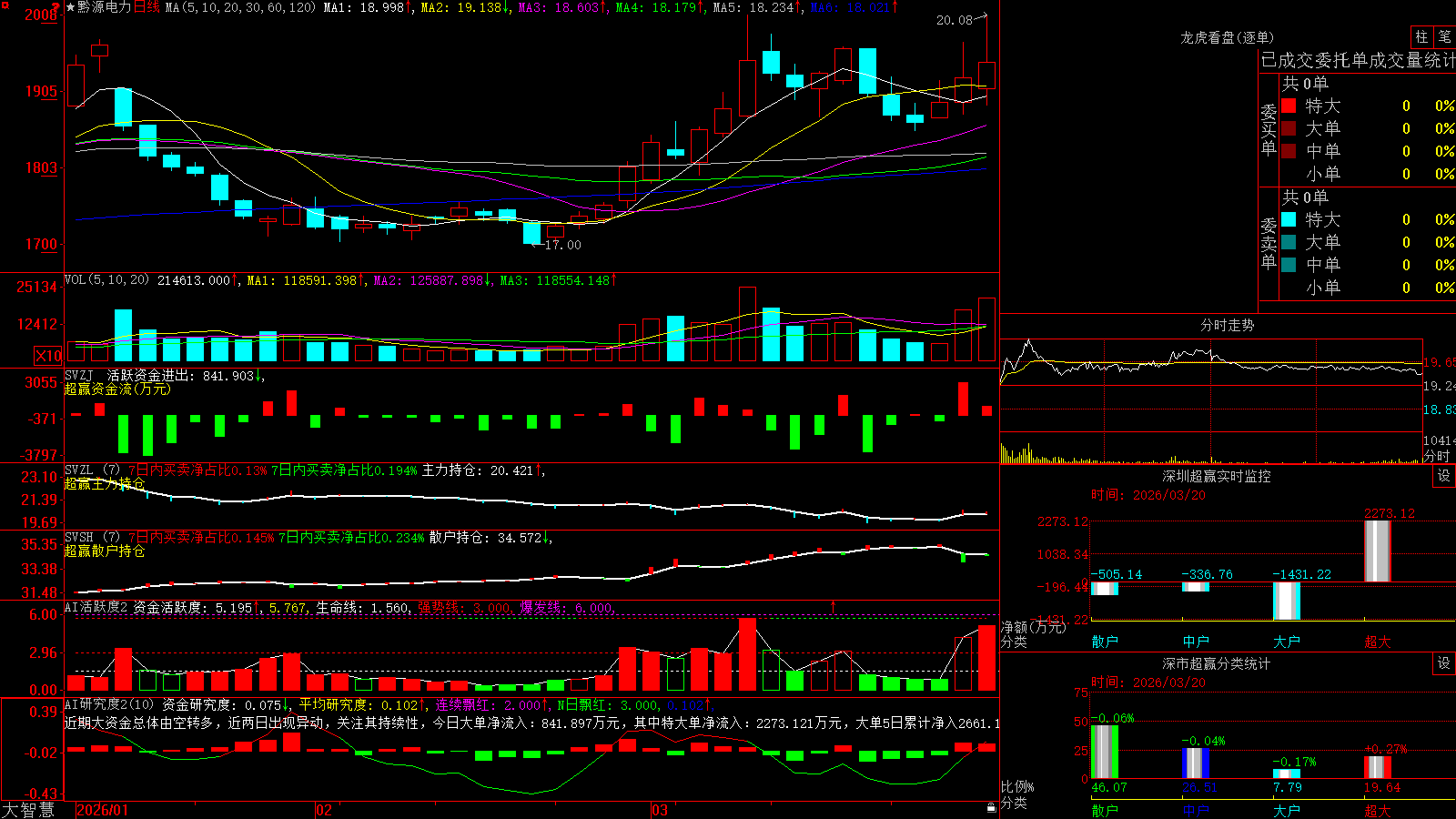This screenshot has width=1456, height=819.
Task: Click the 柱 (bar) view button
Action: point(1421,36)
